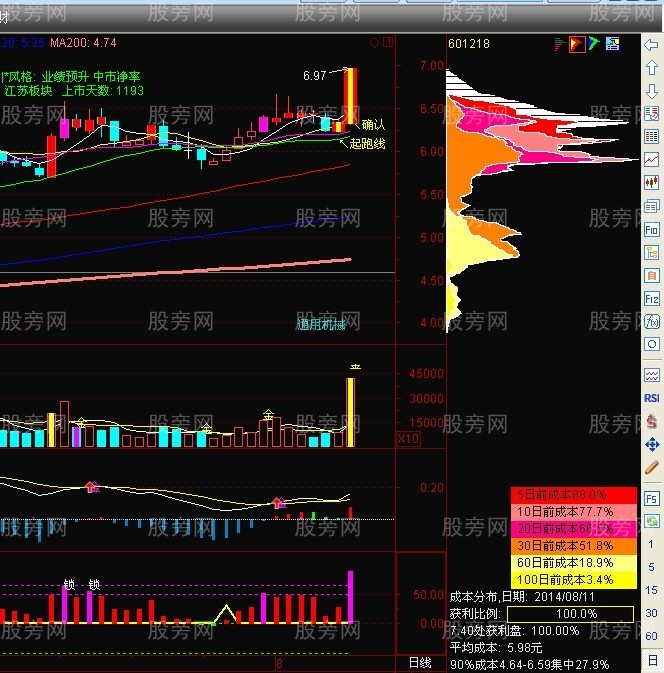Viewport: 664px width, 673px height.
Task: Switch to the line trend chart icon
Action: click(652, 160)
